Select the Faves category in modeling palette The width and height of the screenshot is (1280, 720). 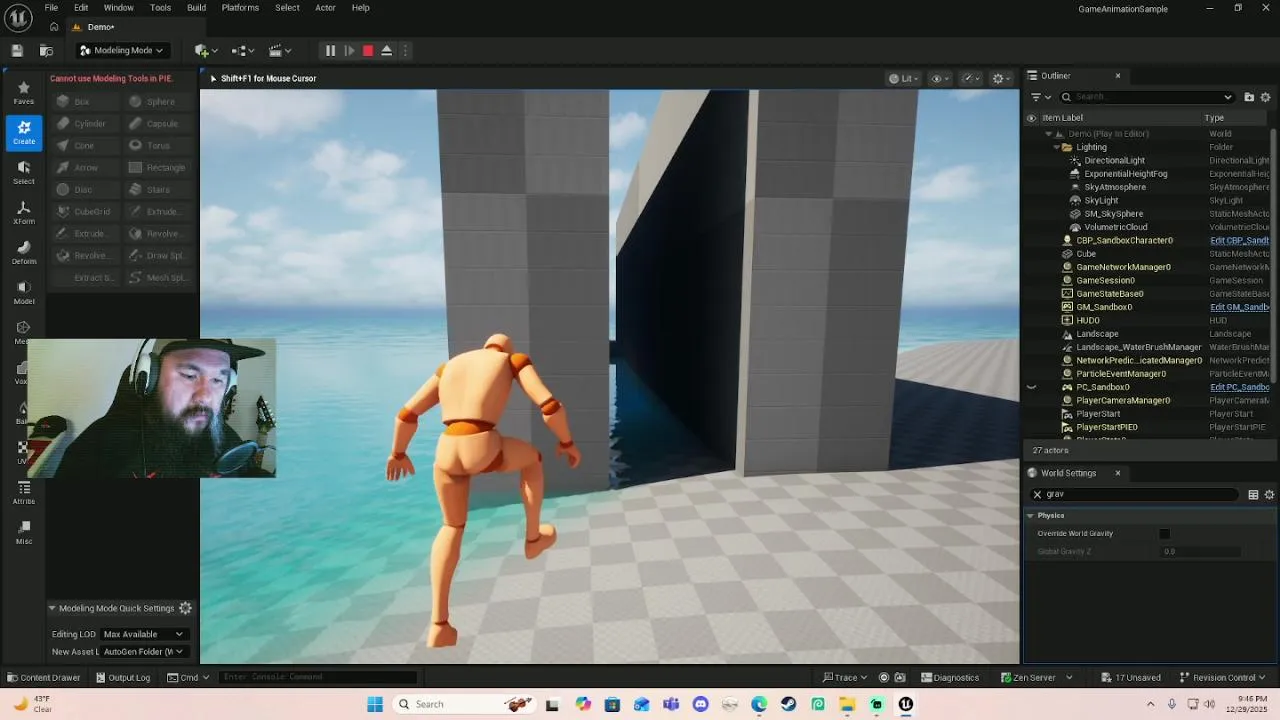pos(24,93)
